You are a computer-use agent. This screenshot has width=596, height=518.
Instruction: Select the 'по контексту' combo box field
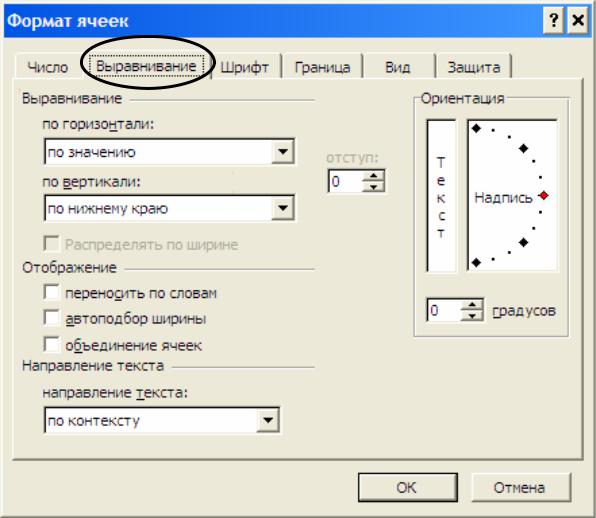point(162,420)
